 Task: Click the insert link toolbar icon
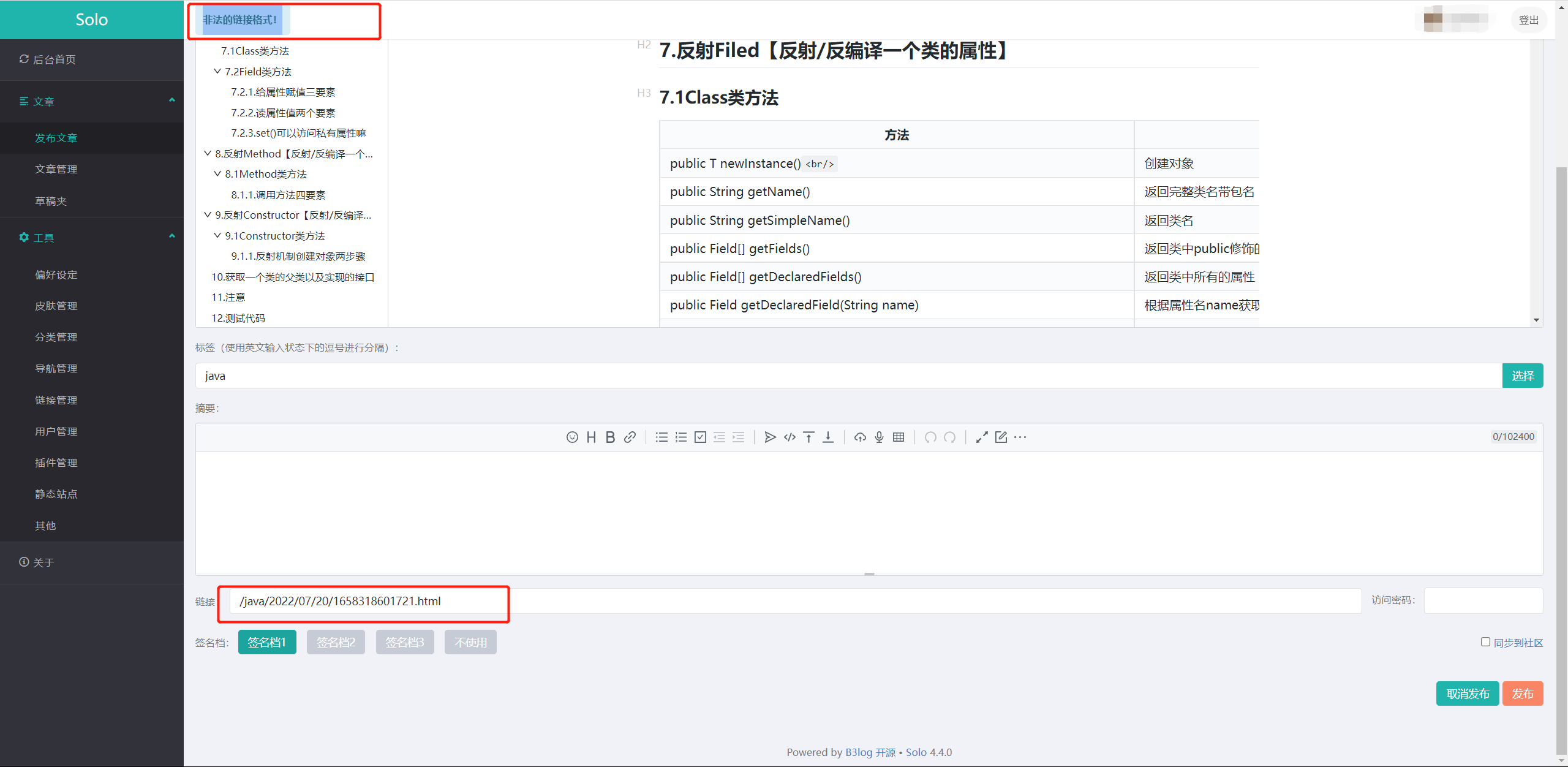tap(630, 437)
